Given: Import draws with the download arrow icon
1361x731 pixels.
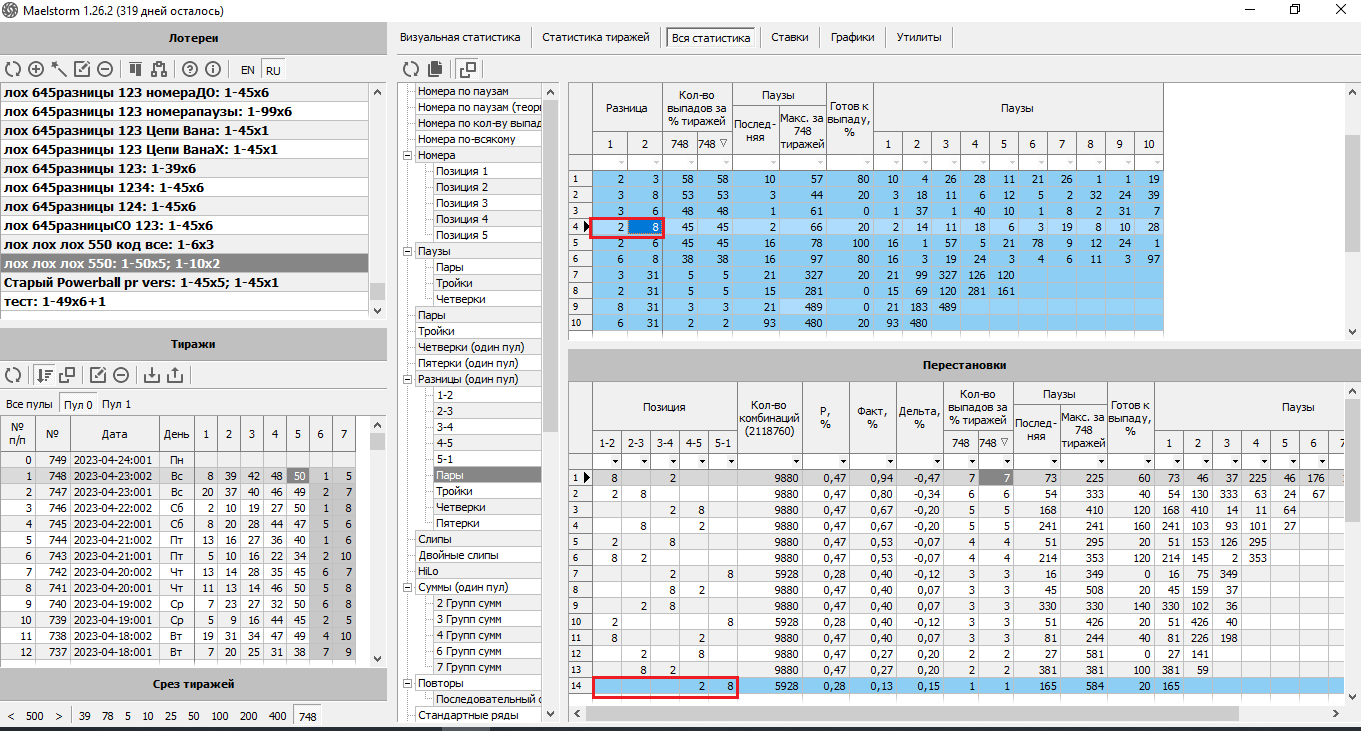Looking at the screenshot, I should click(152, 375).
